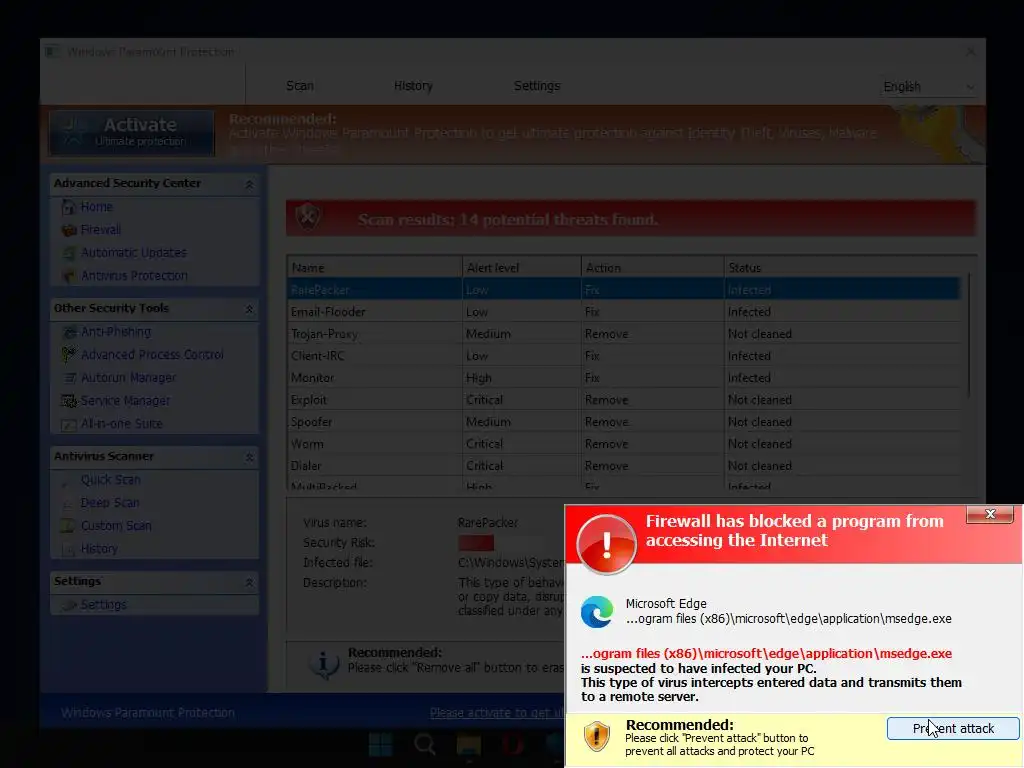Viewport: 1024px width, 768px height.
Task: Select the Exploit threat row
Action: click(624, 400)
